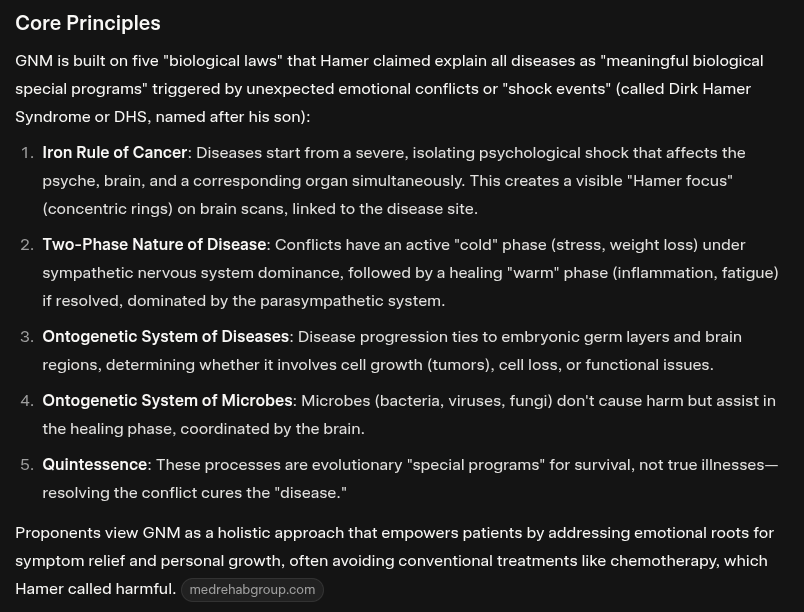Click list number 1 marker
The image size is (804, 612).
coord(27,153)
